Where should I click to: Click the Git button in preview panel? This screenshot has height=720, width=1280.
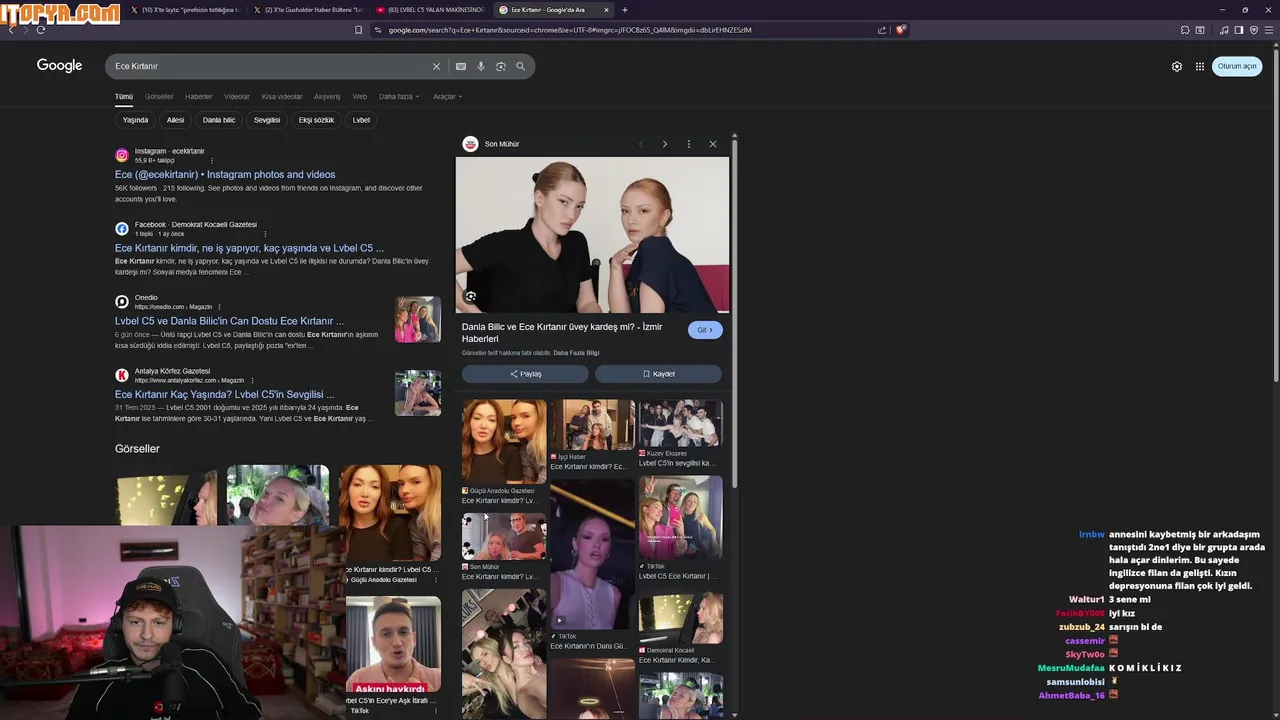coord(705,330)
